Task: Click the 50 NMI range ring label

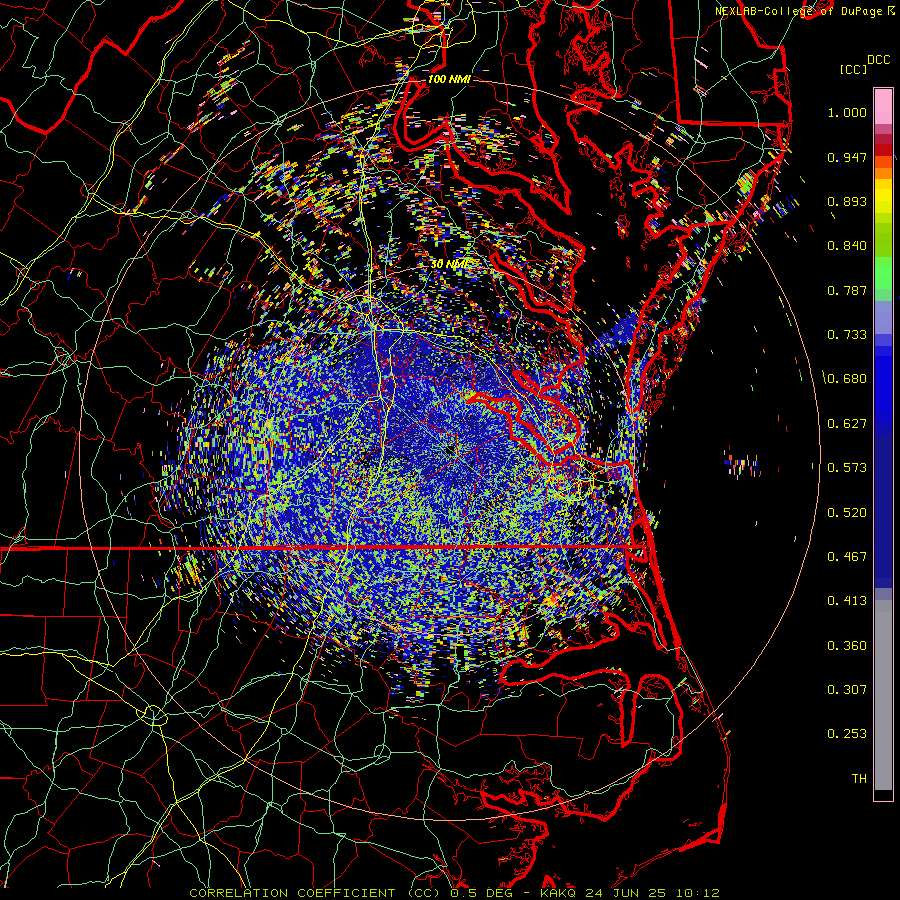Action: (450, 264)
